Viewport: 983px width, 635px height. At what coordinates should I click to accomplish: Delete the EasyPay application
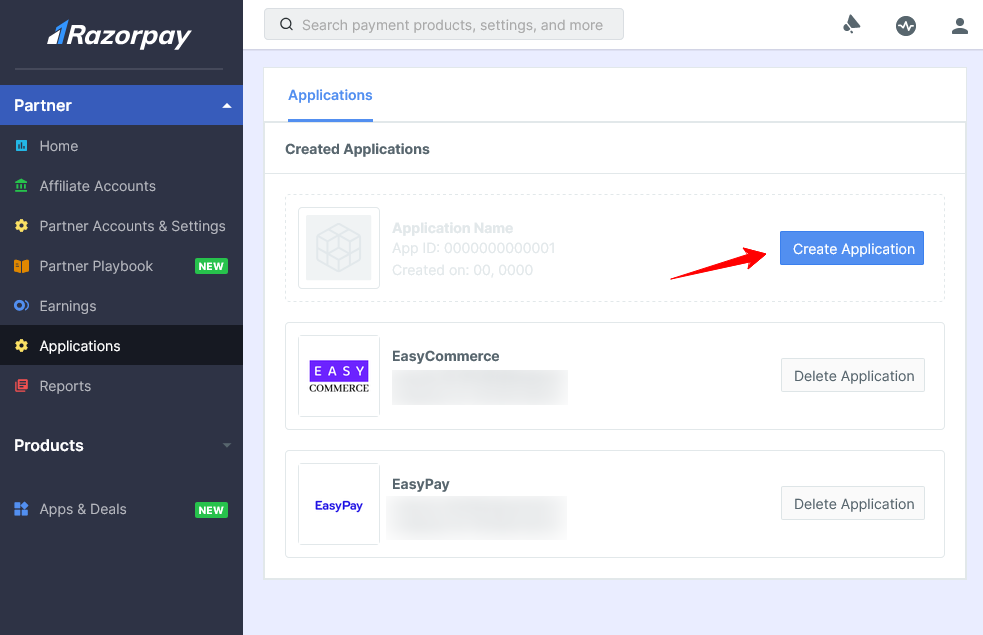(x=853, y=503)
